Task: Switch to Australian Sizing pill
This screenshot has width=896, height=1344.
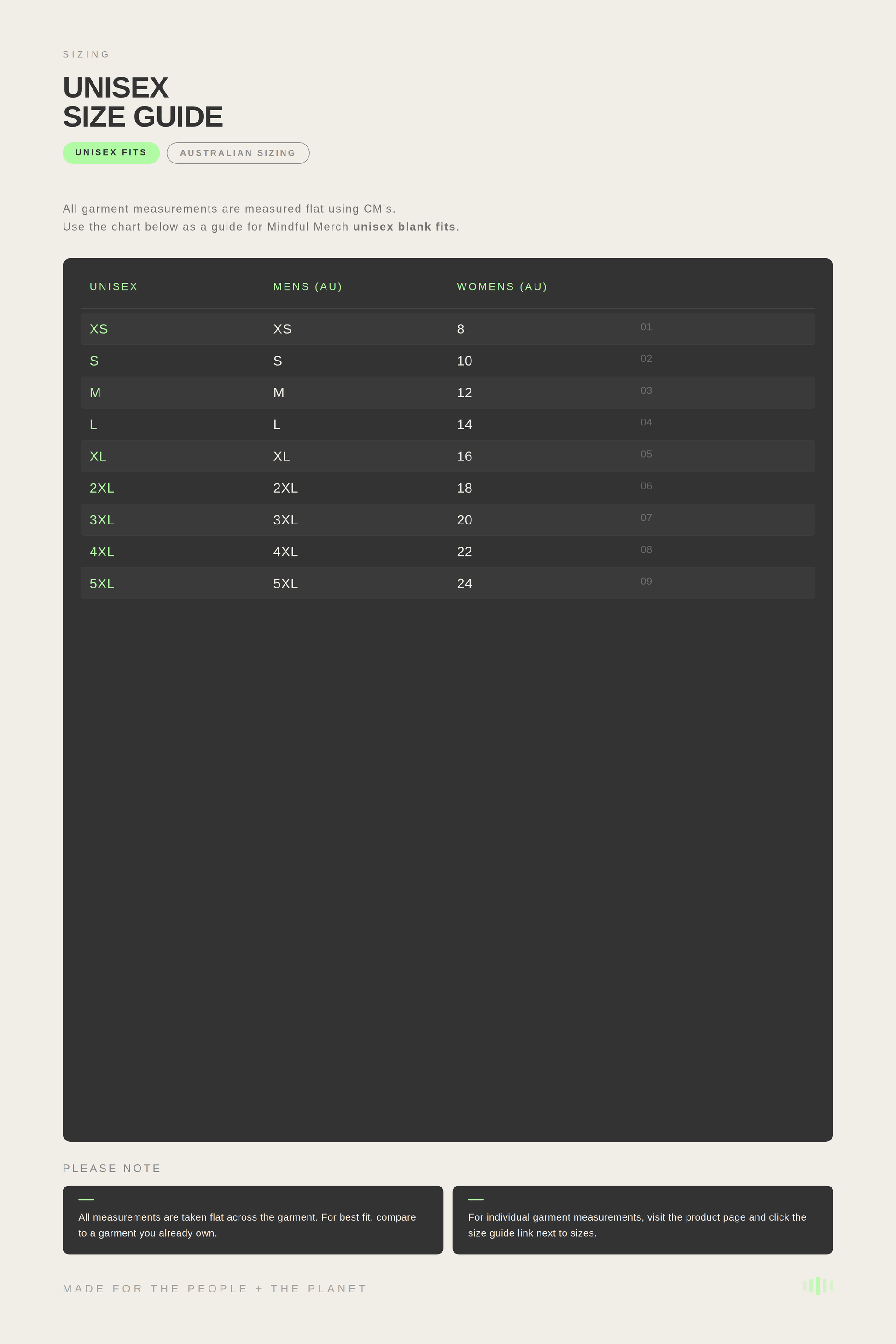Action: [238, 153]
